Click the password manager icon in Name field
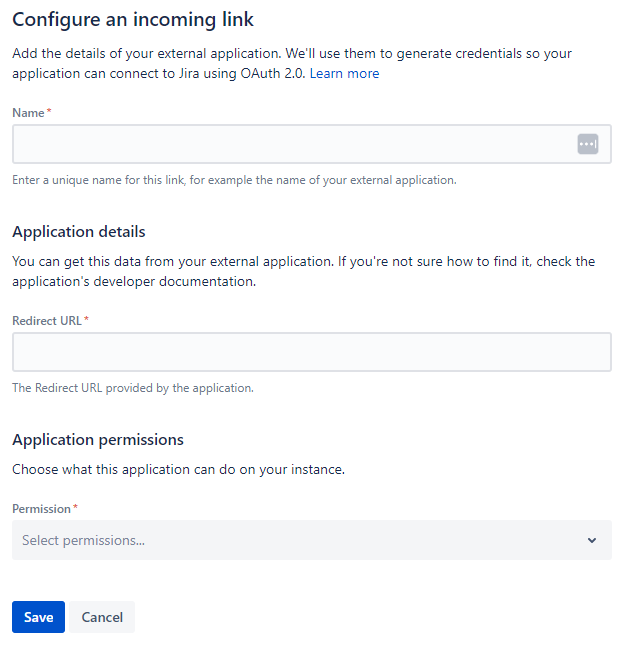Image resolution: width=640 pixels, height=667 pixels. click(588, 144)
